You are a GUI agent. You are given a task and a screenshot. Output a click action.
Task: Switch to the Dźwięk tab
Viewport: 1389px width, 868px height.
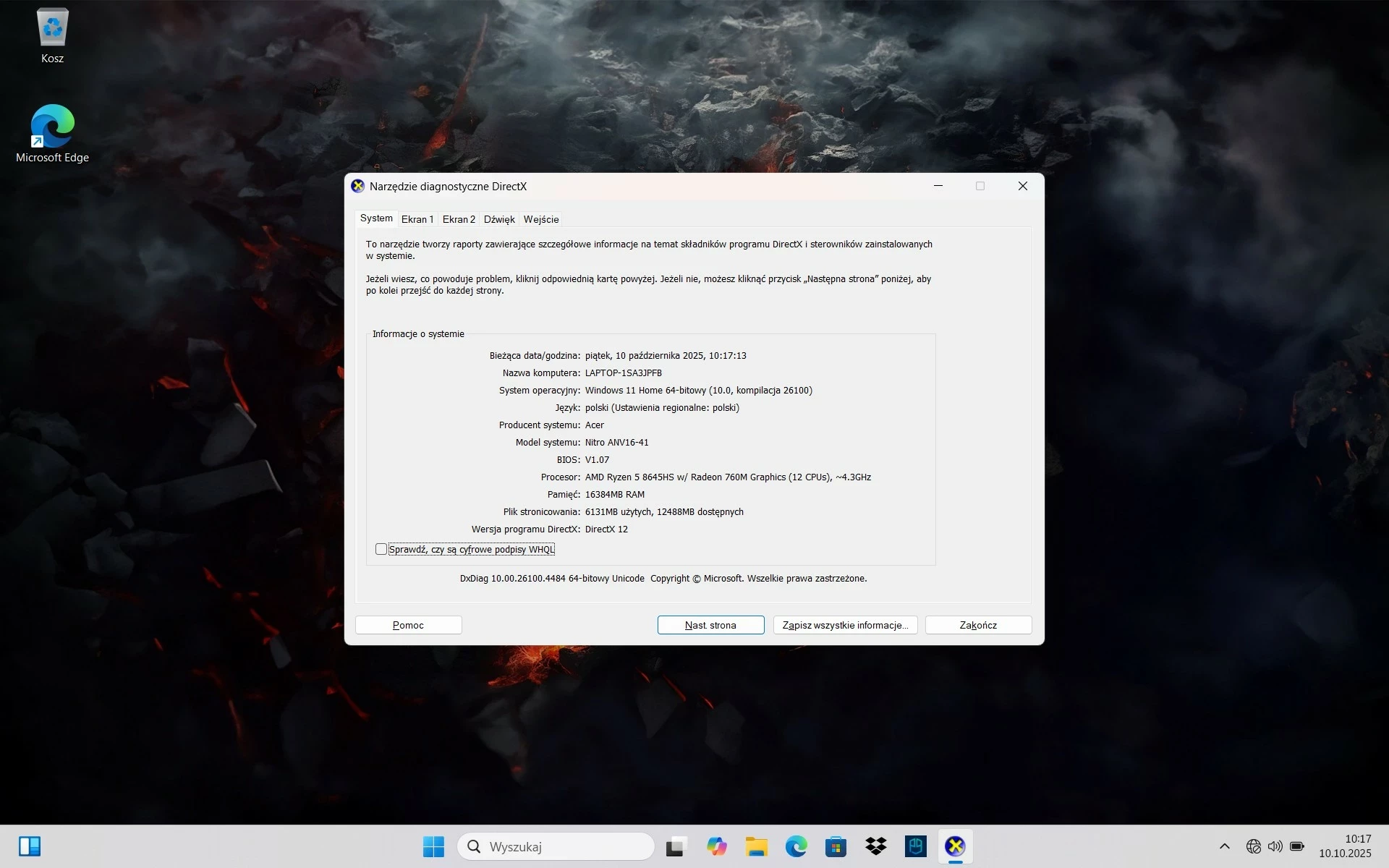pos(499,219)
